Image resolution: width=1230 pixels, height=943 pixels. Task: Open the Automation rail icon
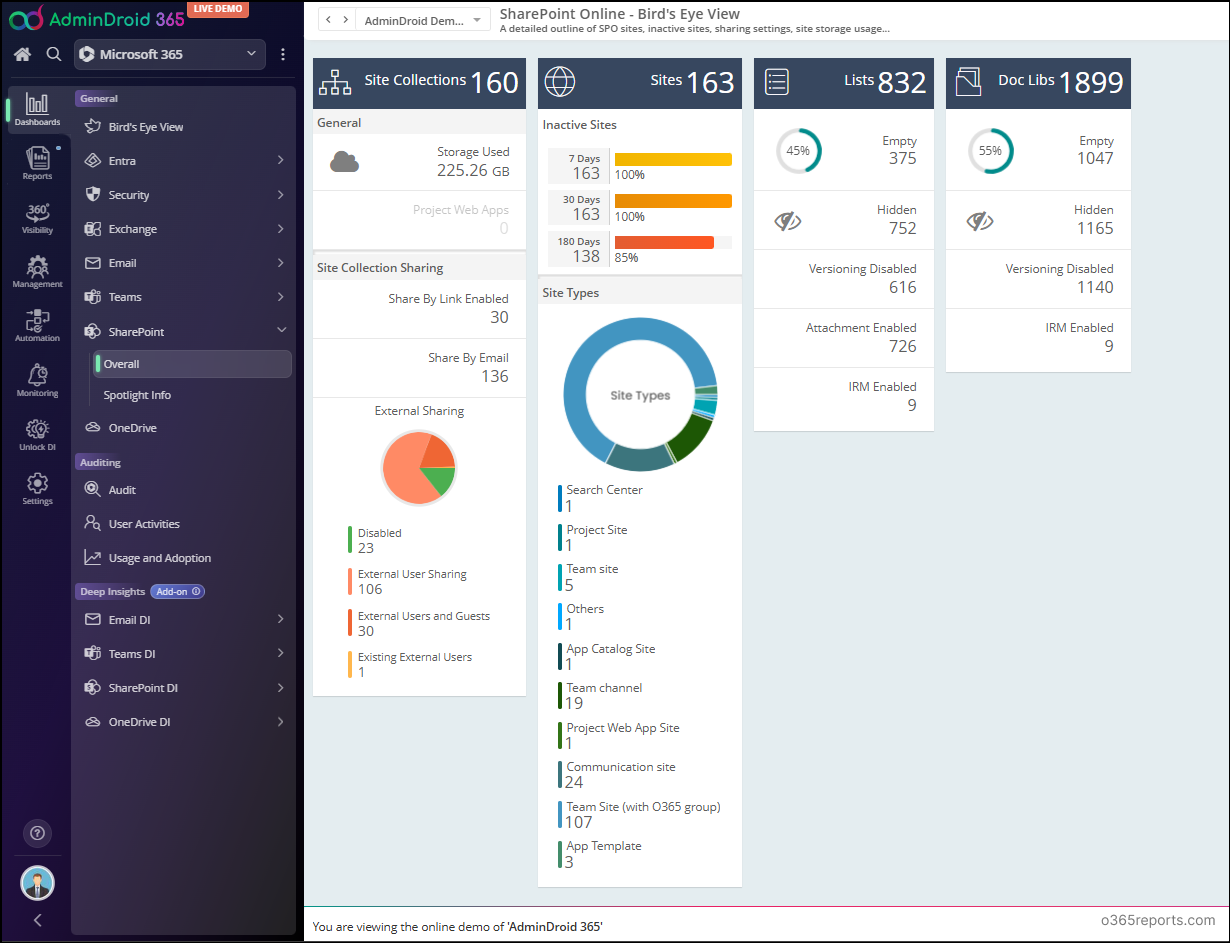[x=37, y=326]
